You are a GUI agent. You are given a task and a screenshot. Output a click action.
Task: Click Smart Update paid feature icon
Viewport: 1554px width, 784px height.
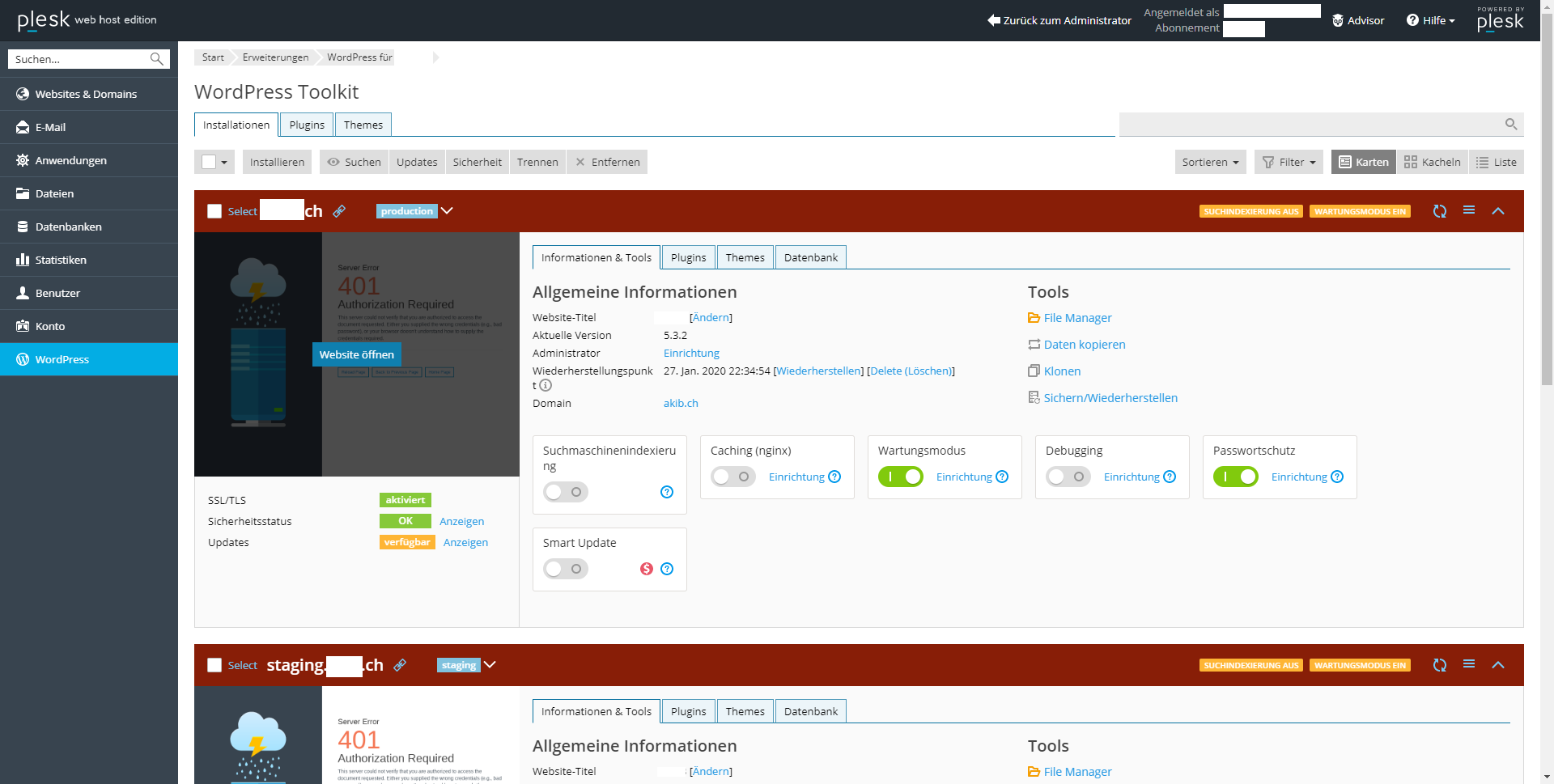coord(647,569)
